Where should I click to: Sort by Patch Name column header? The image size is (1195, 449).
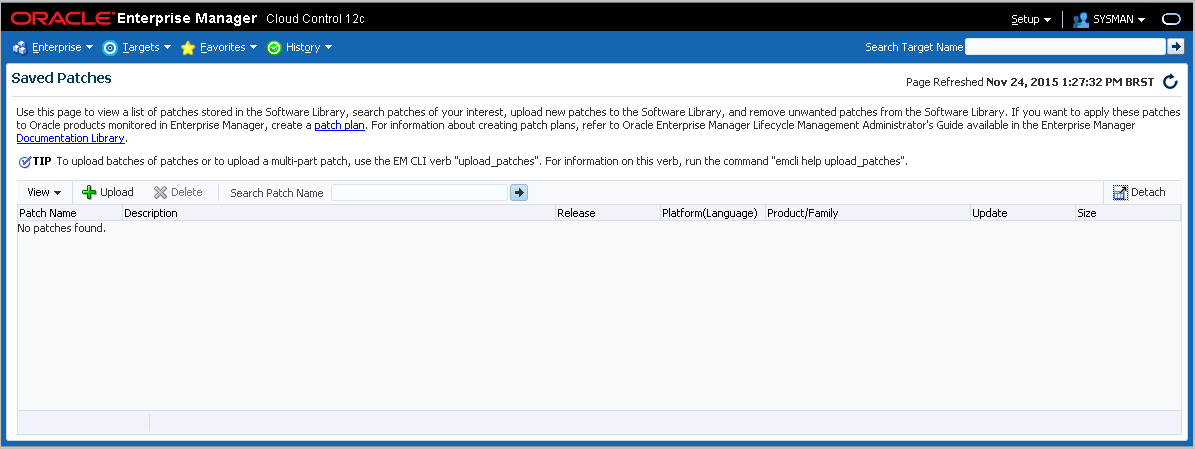(69, 213)
